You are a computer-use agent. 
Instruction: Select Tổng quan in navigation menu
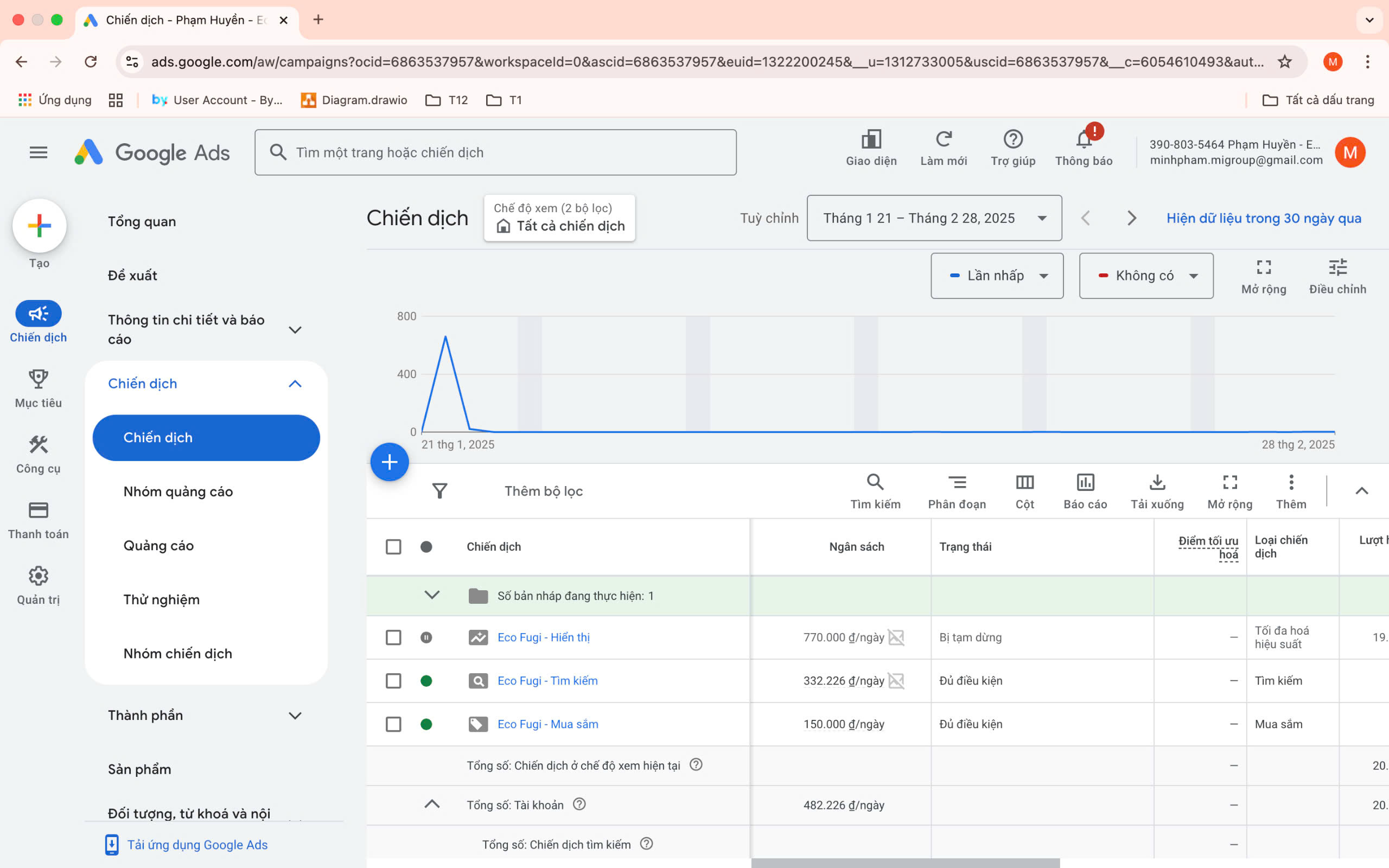point(142,221)
